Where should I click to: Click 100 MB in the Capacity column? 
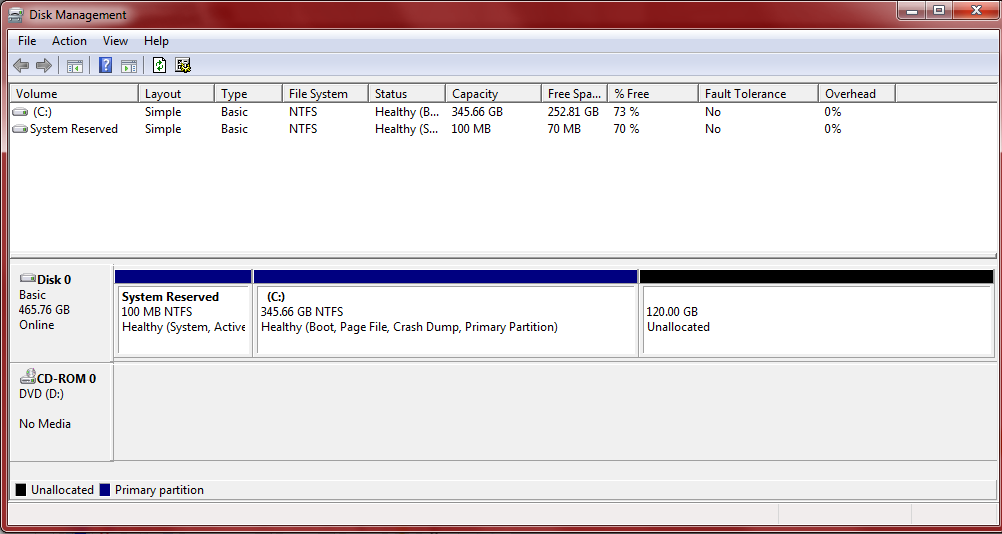click(471, 129)
